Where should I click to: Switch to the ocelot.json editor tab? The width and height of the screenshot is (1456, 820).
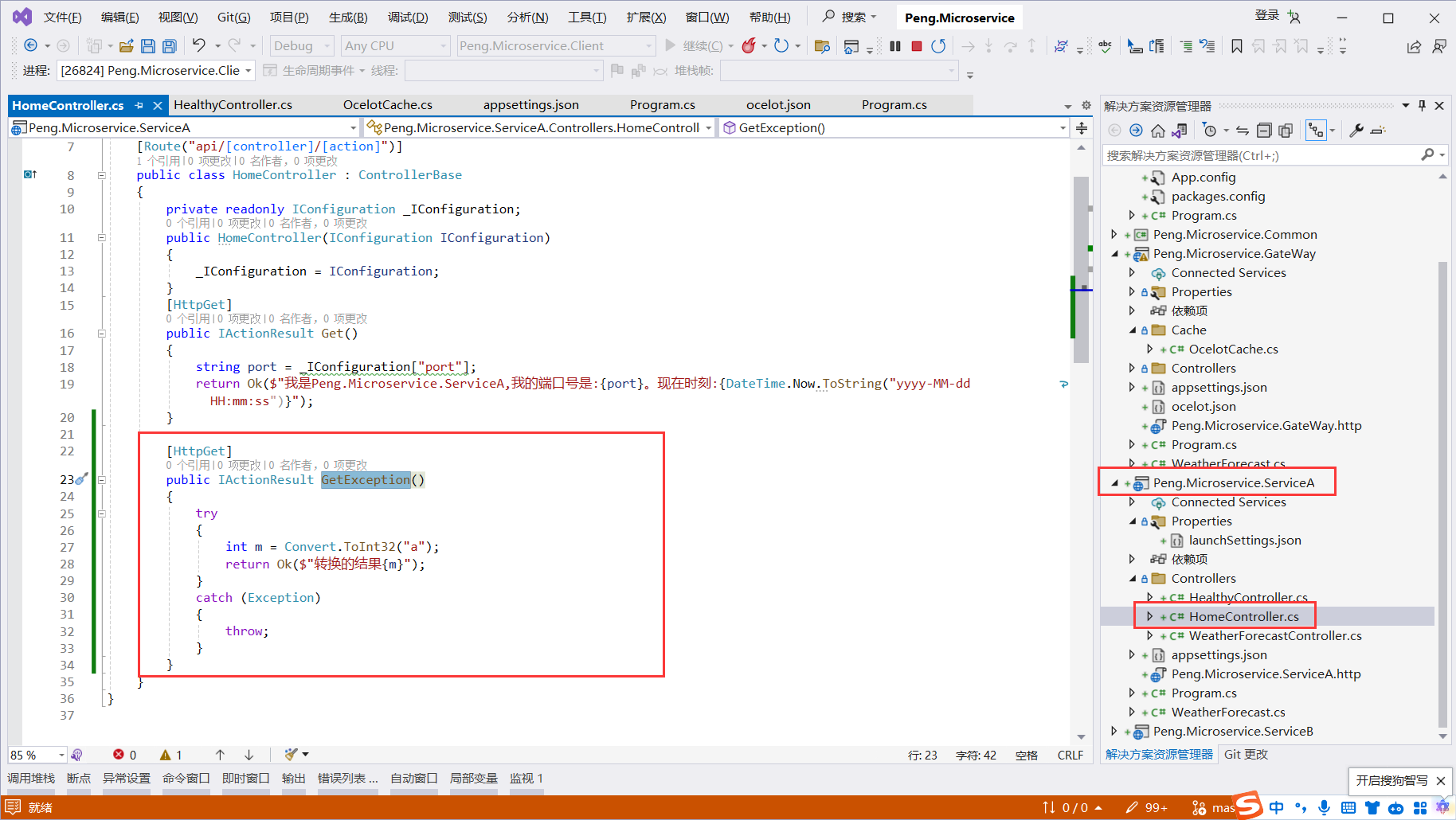point(777,105)
